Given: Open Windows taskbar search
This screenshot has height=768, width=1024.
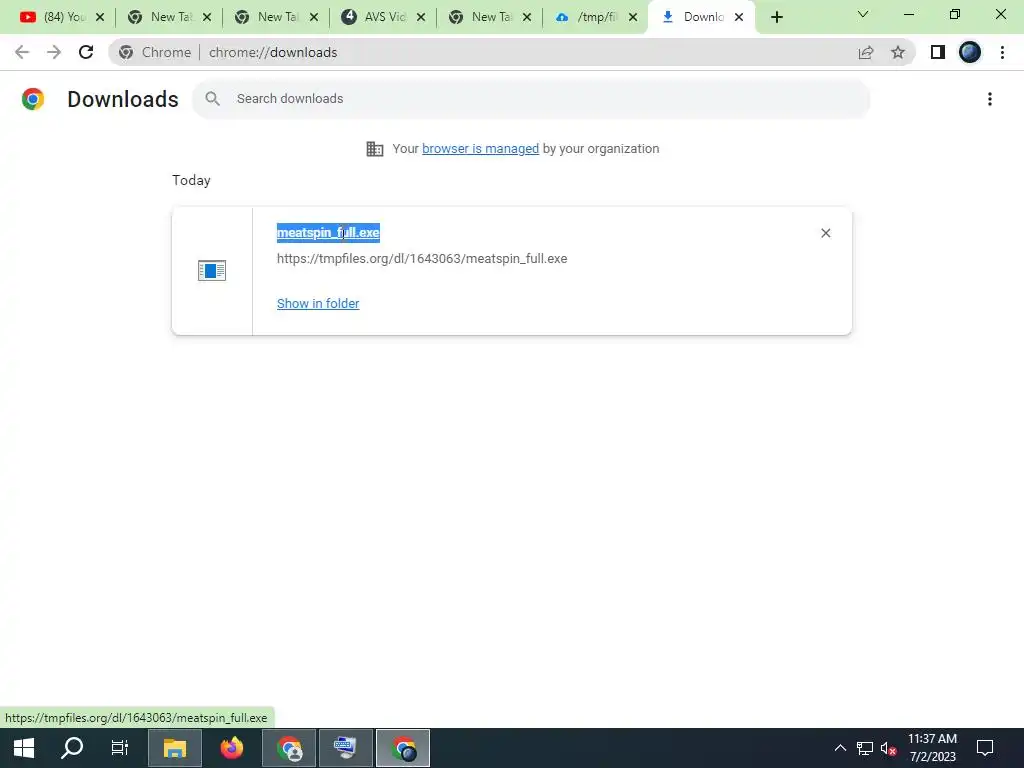Looking at the screenshot, I should (x=72, y=748).
